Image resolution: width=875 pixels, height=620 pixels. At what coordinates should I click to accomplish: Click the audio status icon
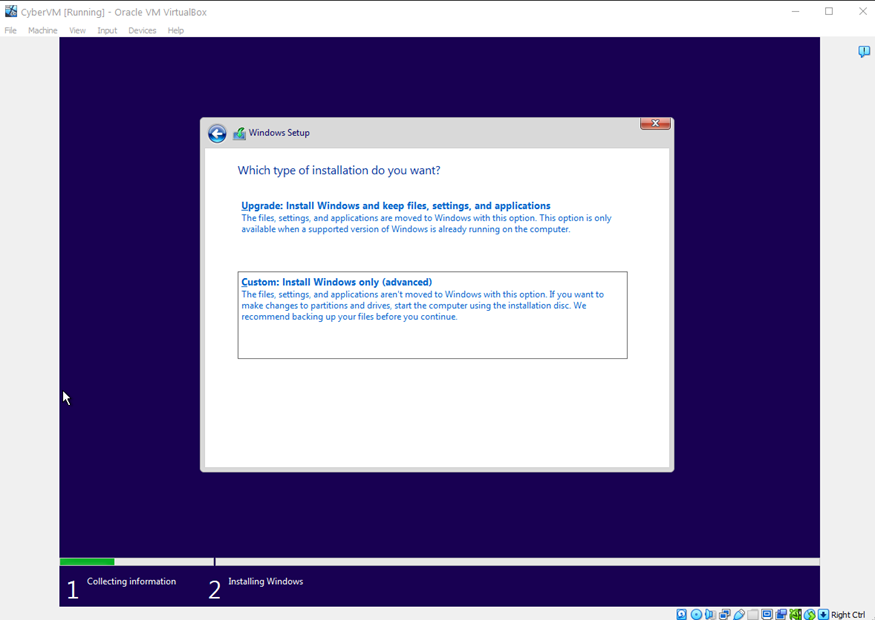[x=710, y=614]
